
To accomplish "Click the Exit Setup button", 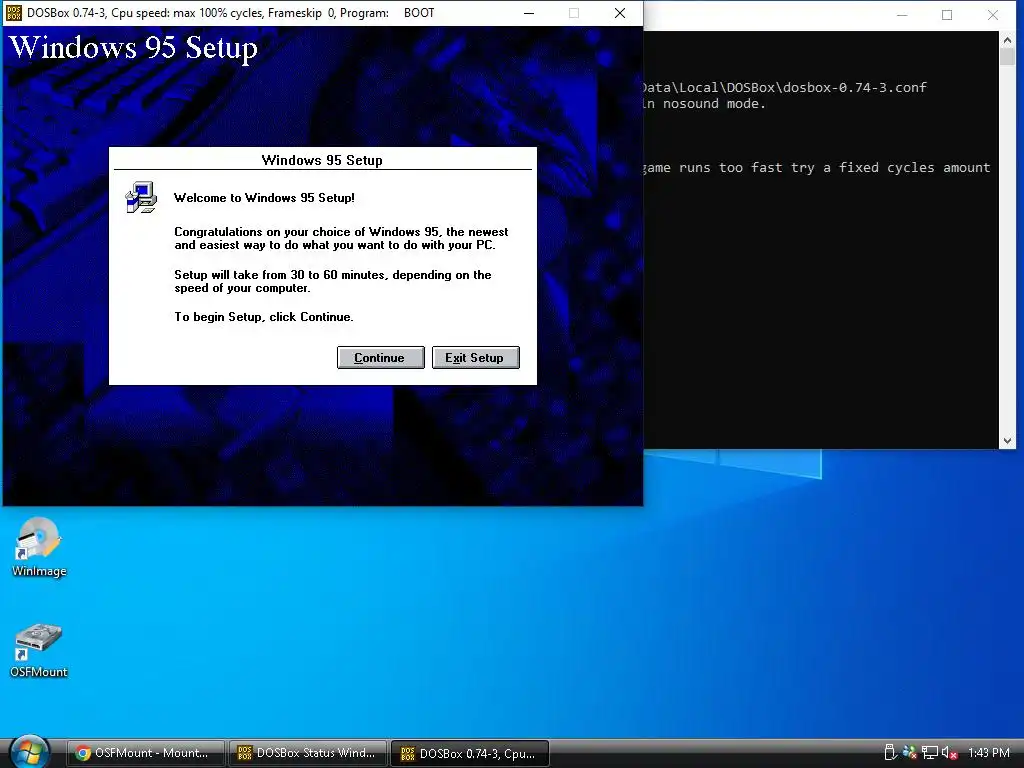I will (x=475, y=358).
